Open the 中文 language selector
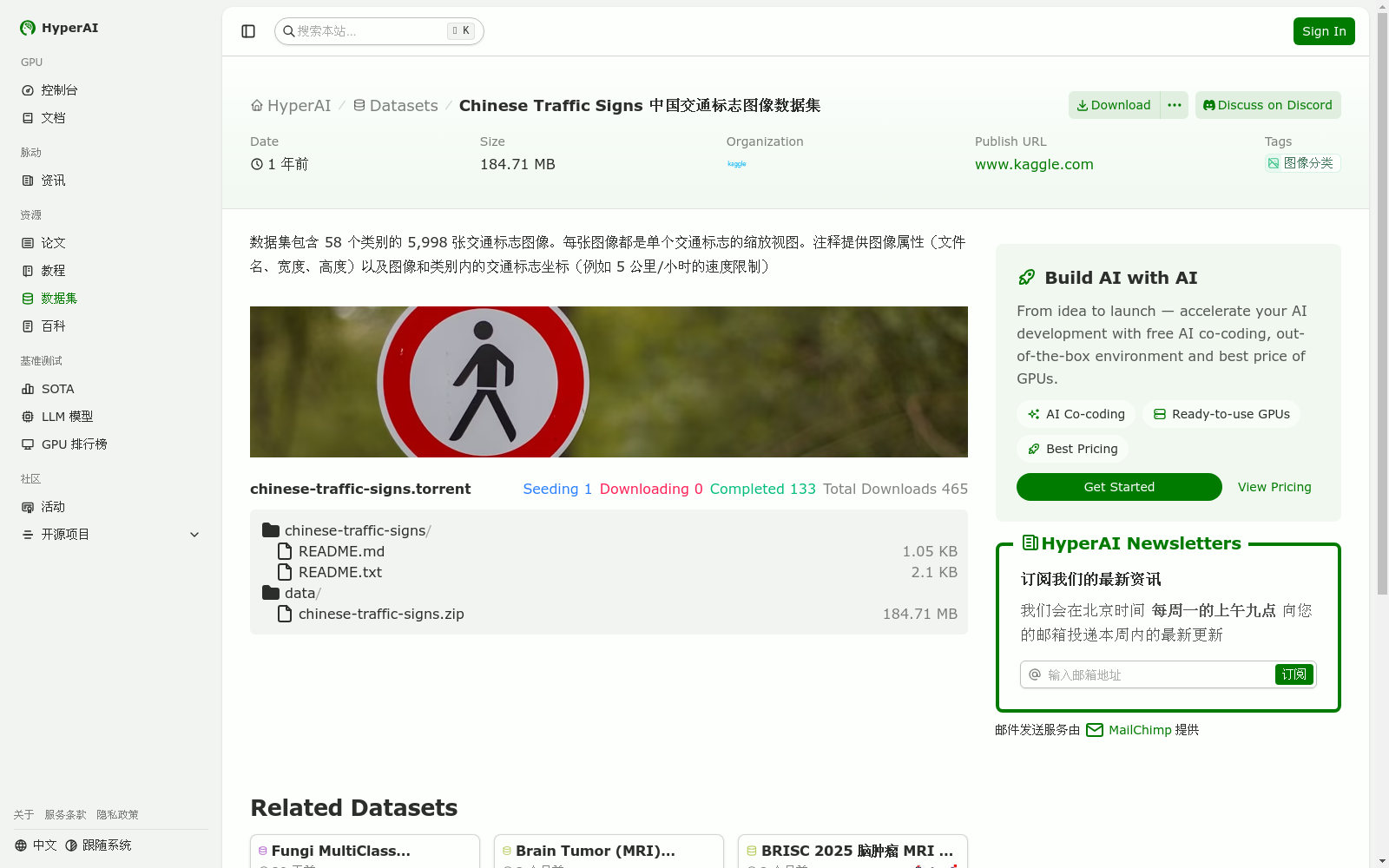1389x868 pixels. 36,845
